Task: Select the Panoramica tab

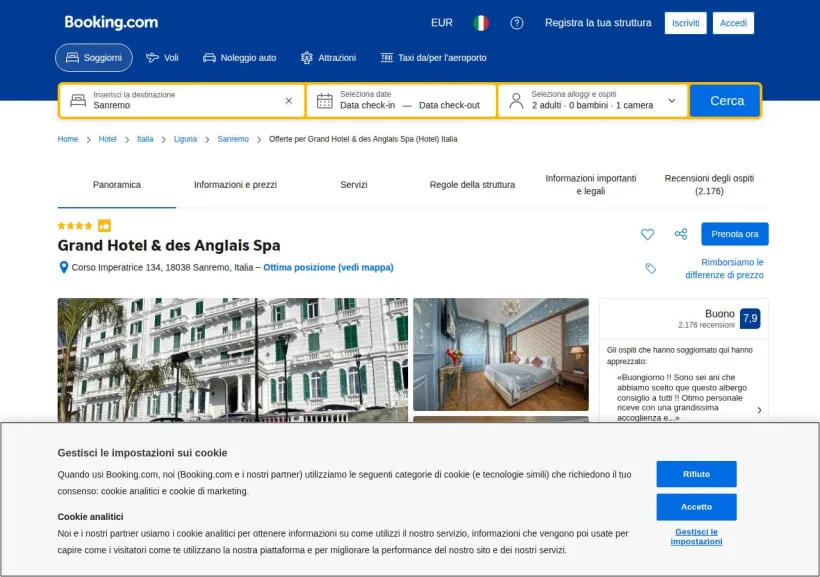Action: 117,185
